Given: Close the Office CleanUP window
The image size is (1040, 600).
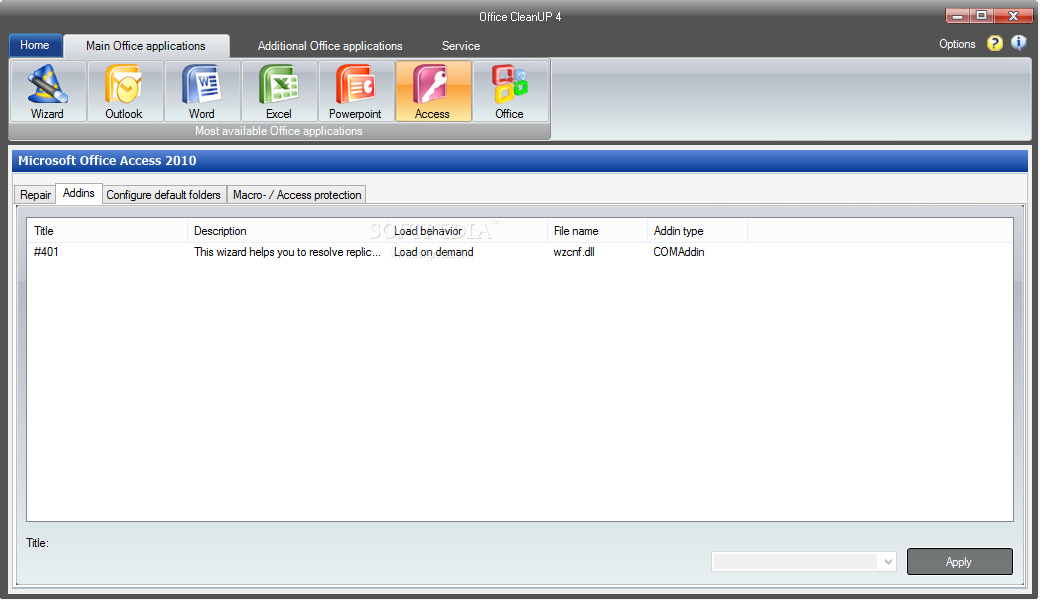Looking at the screenshot, I should tap(1013, 15).
